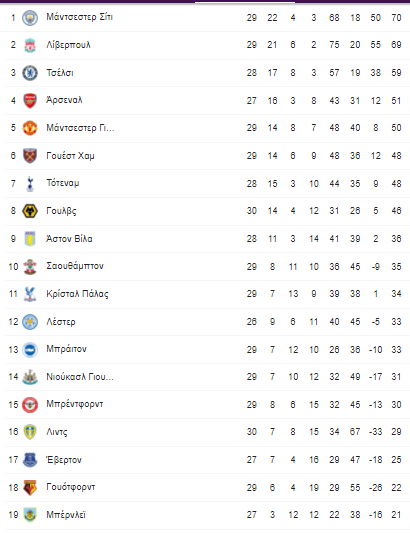Viewport: 410px width, 533px height.
Task: Click the highlighted tab indicator at top
Action: [x=245, y=2]
